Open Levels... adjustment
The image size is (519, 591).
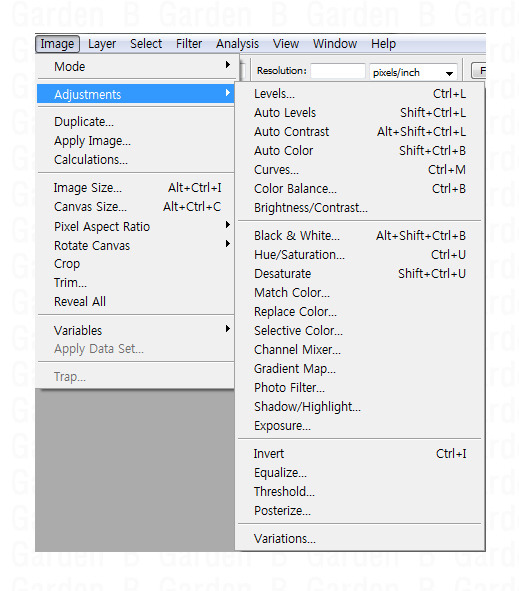[x=360, y=93]
